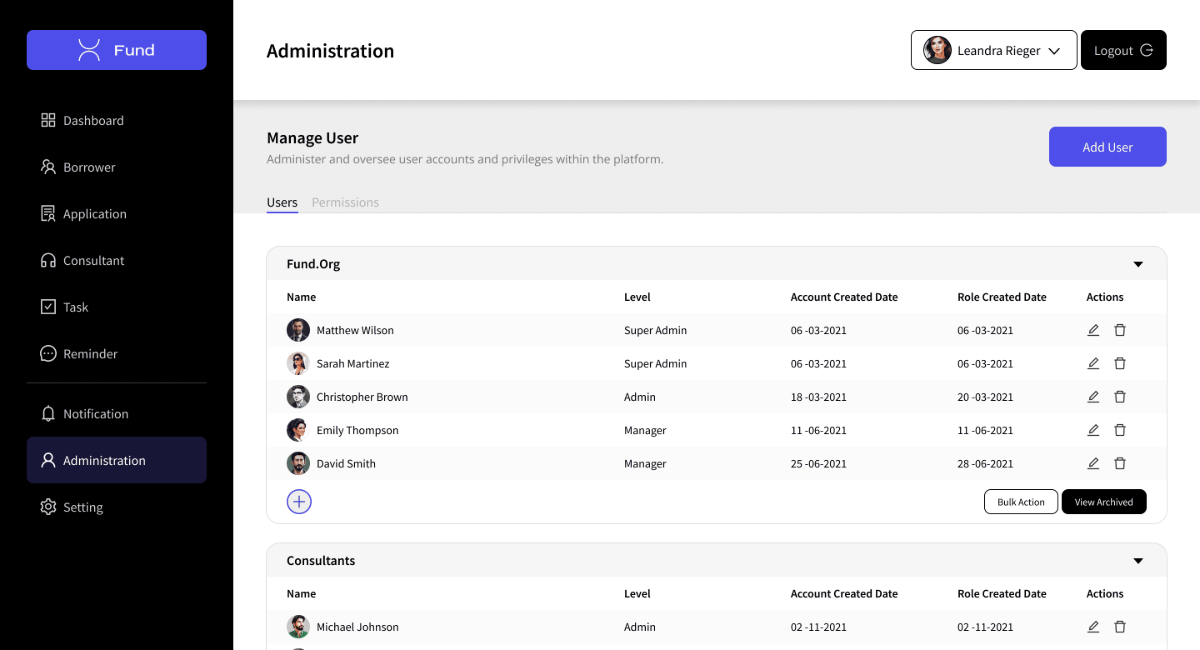
Task: Delete Sarah Martinez's account
Action: [x=1120, y=364]
